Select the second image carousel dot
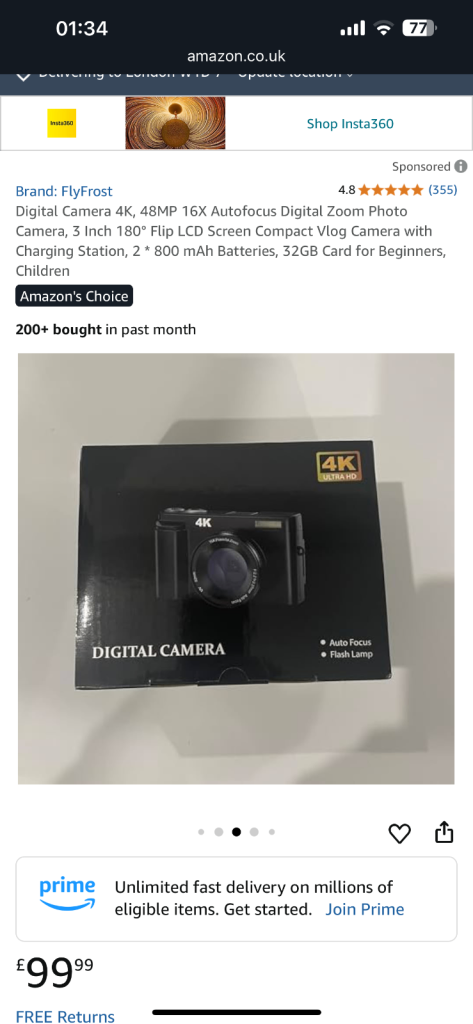 (x=219, y=832)
